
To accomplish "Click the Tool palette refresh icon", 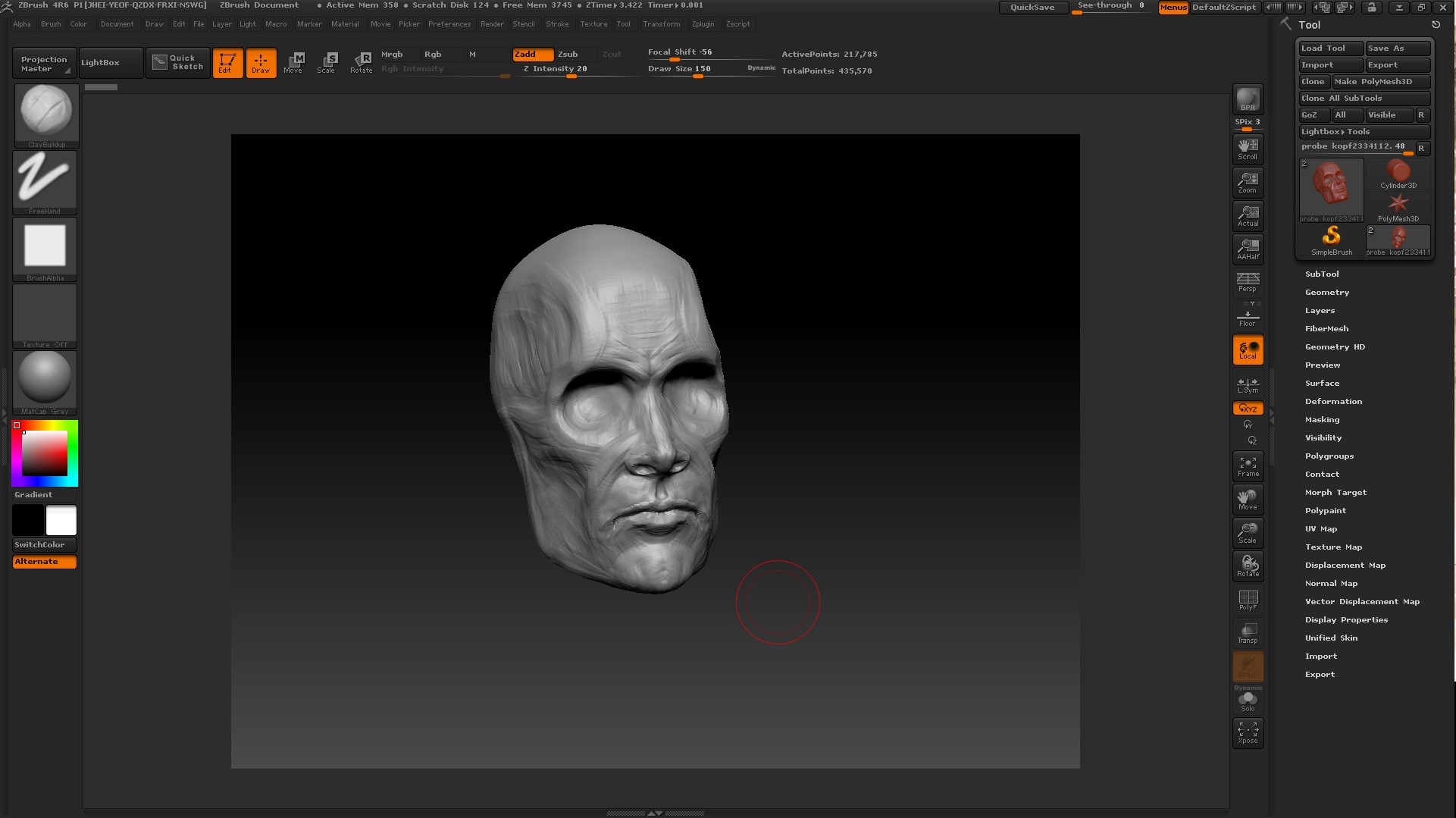I will pyautogui.click(x=1436, y=25).
